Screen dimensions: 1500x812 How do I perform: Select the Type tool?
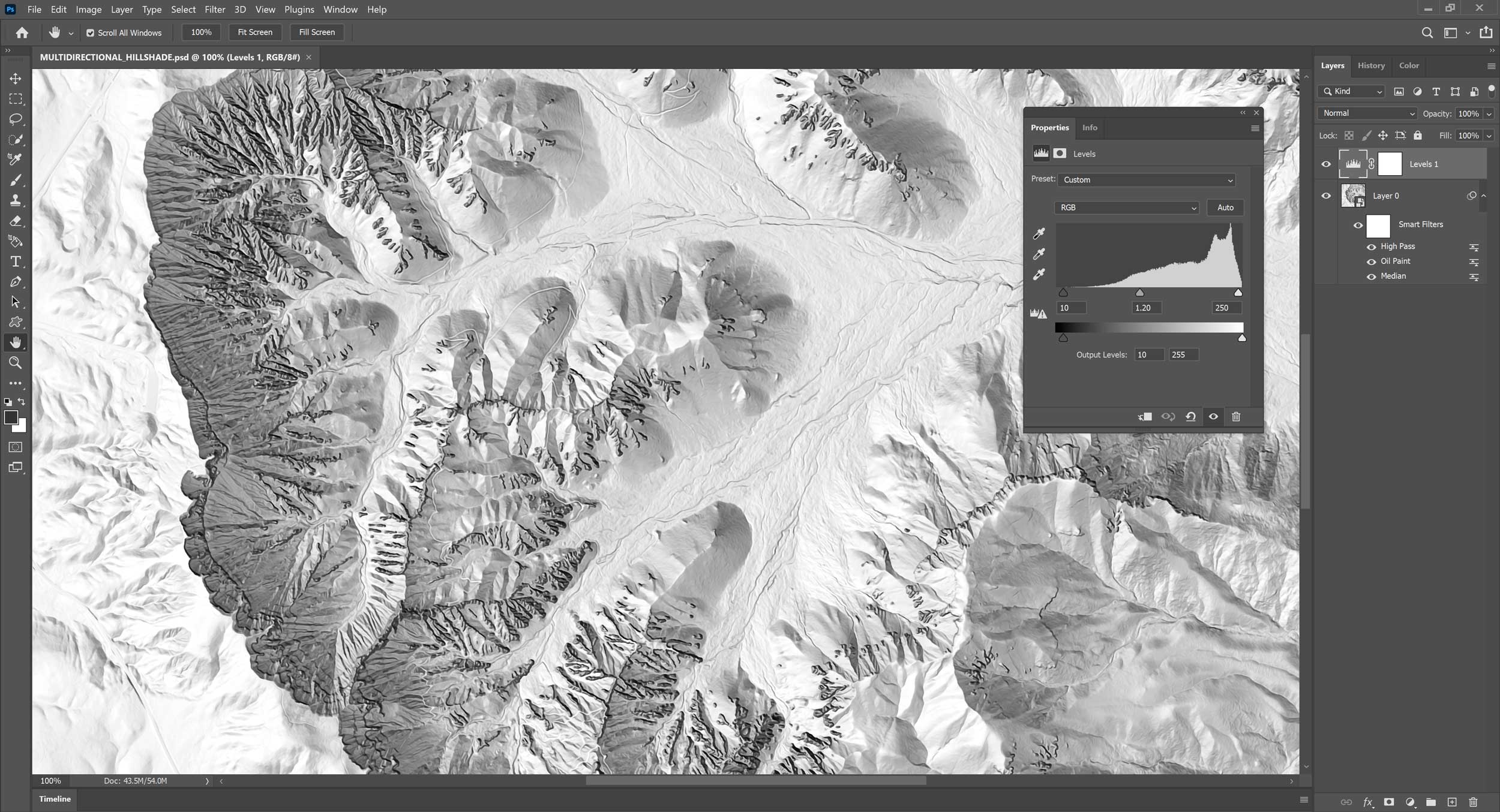[16, 261]
